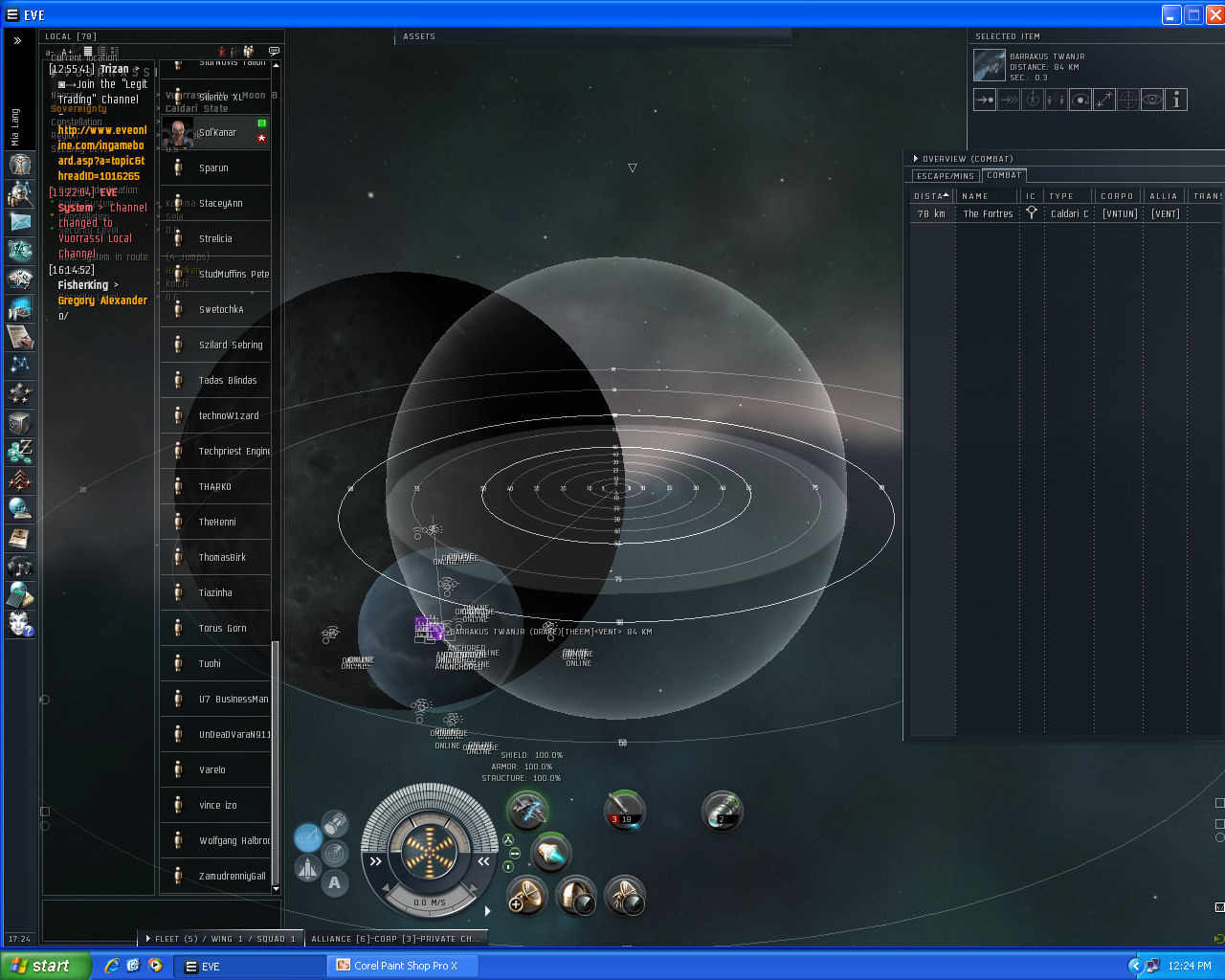Open the Character Sheet from the Neocom
1225x980 pixels.
(x=20, y=164)
